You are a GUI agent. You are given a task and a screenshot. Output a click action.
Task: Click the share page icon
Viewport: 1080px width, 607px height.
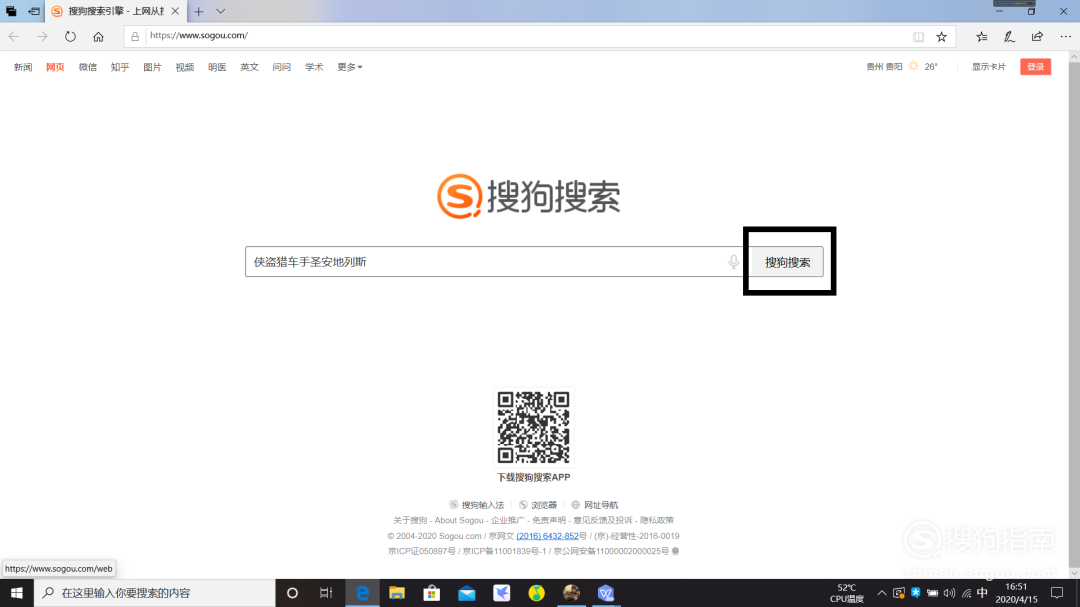1037,37
